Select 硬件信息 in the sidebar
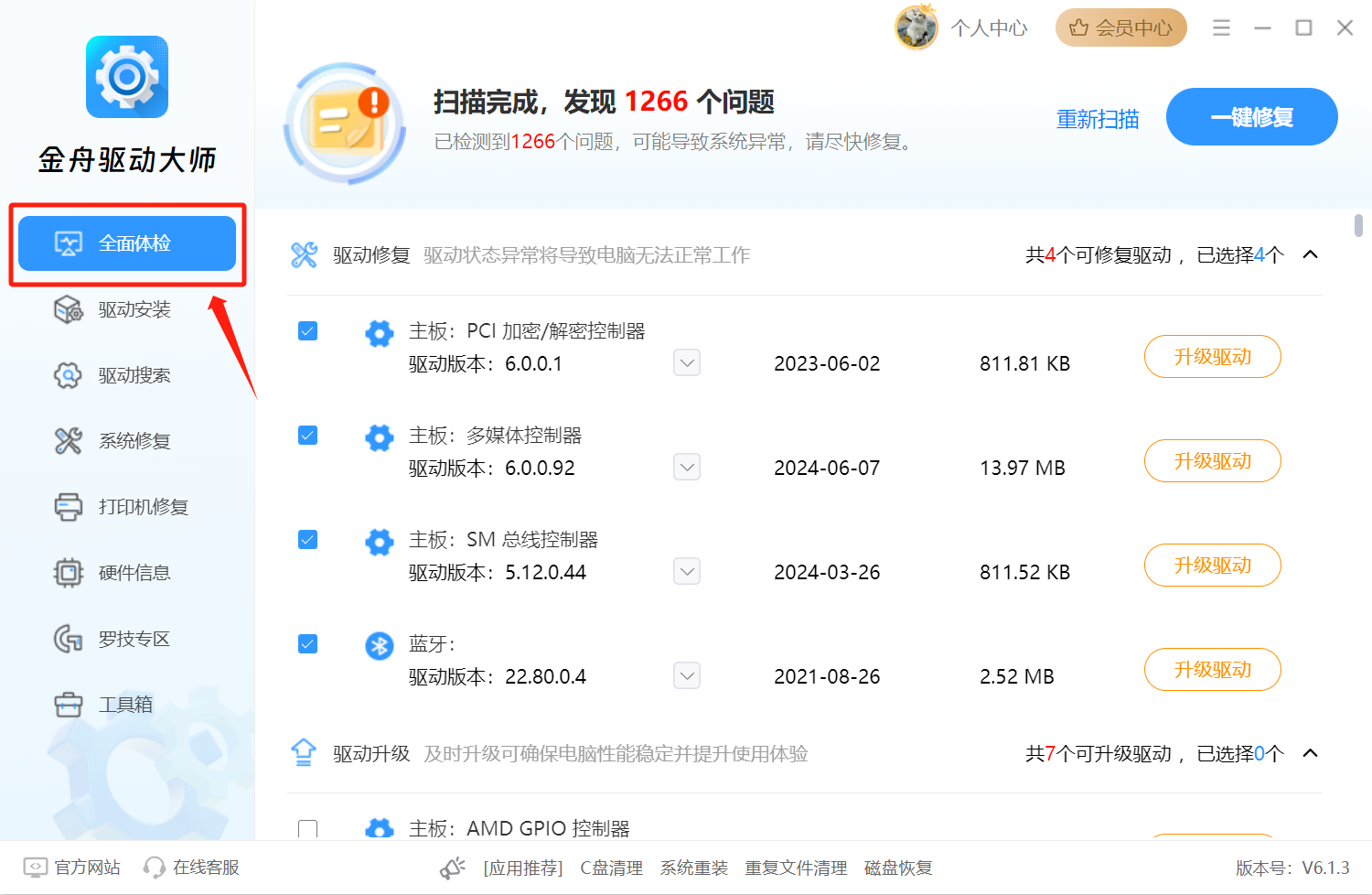The image size is (1372, 895). pyautogui.click(x=127, y=573)
